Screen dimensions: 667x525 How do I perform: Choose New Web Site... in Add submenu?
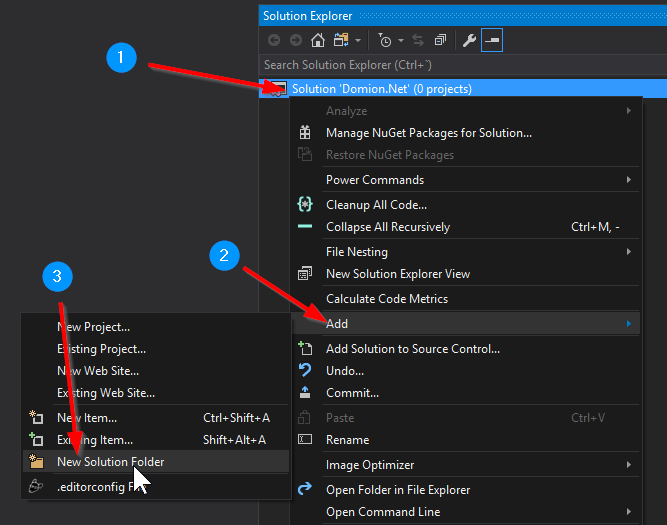tap(156, 371)
